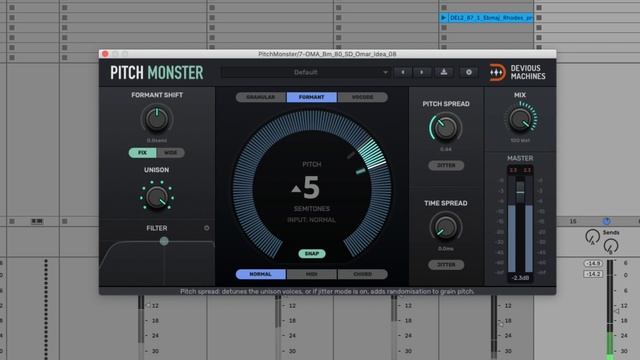The image size is (640, 360).
Task: Click the Master meter clip indicators
Action: [x=520, y=170]
